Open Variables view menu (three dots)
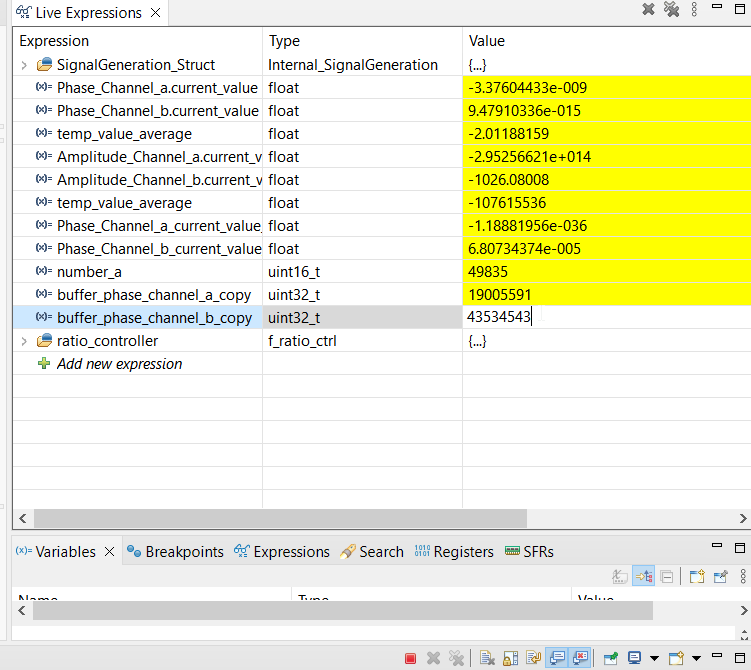Viewport: 751px width, 670px height. pyautogui.click(x=743, y=577)
